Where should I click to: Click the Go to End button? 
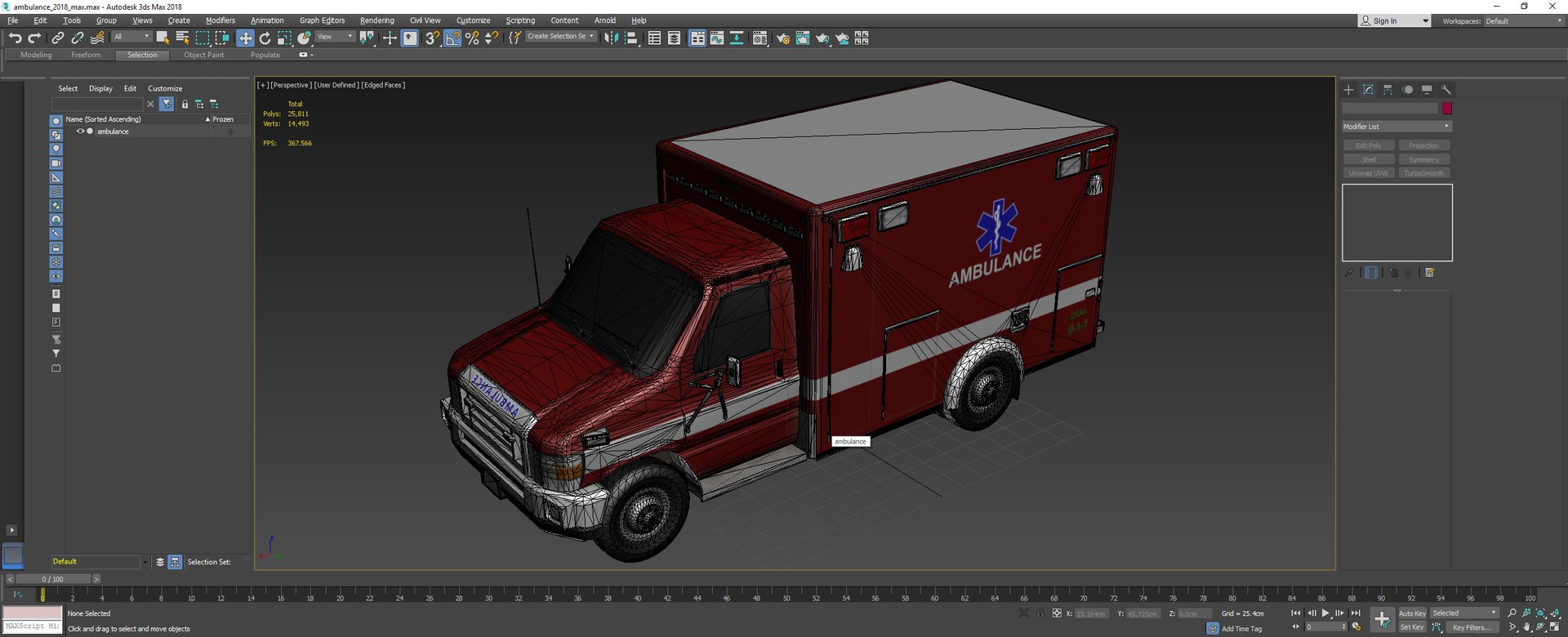click(x=1356, y=613)
